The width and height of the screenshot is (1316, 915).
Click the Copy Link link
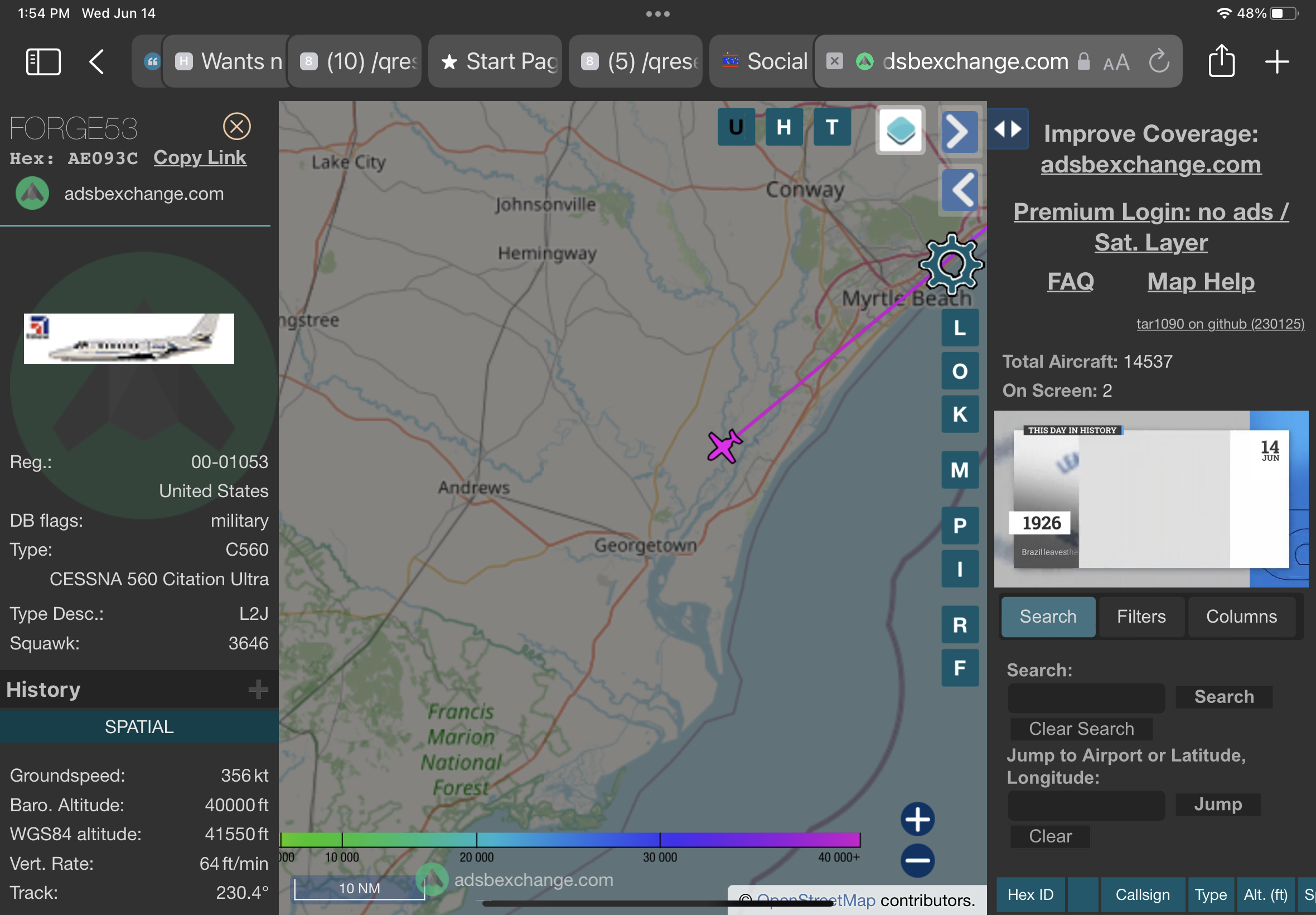point(200,157)
